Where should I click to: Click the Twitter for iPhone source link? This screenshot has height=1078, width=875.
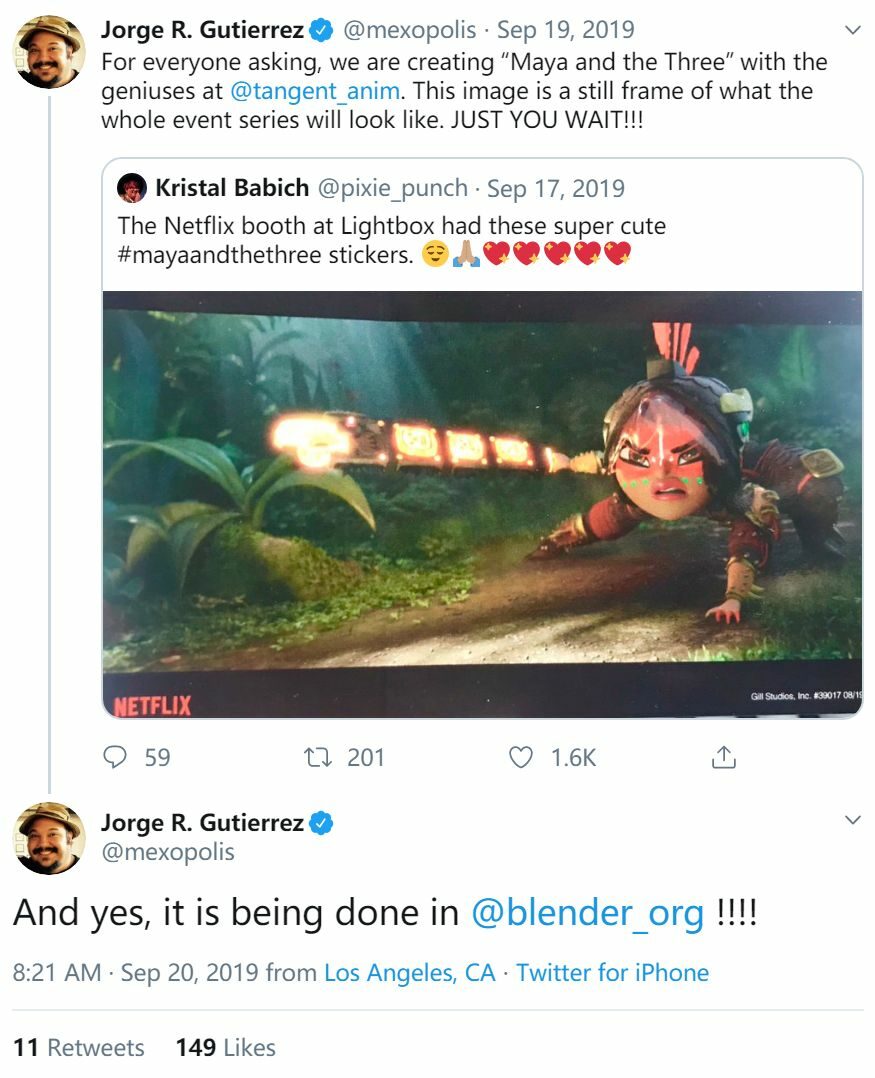[612, 973]
